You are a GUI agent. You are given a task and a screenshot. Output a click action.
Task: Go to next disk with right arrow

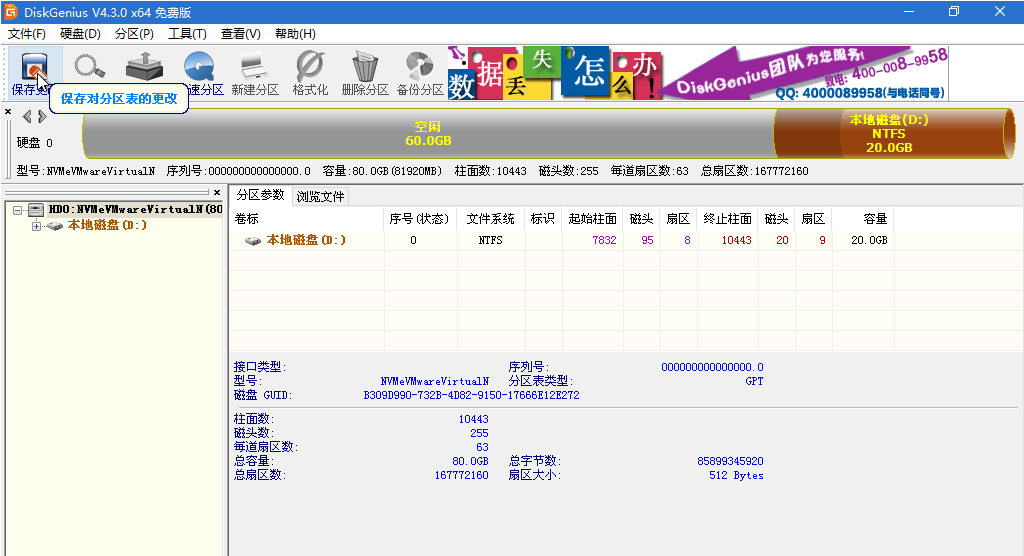click(42, 116)
